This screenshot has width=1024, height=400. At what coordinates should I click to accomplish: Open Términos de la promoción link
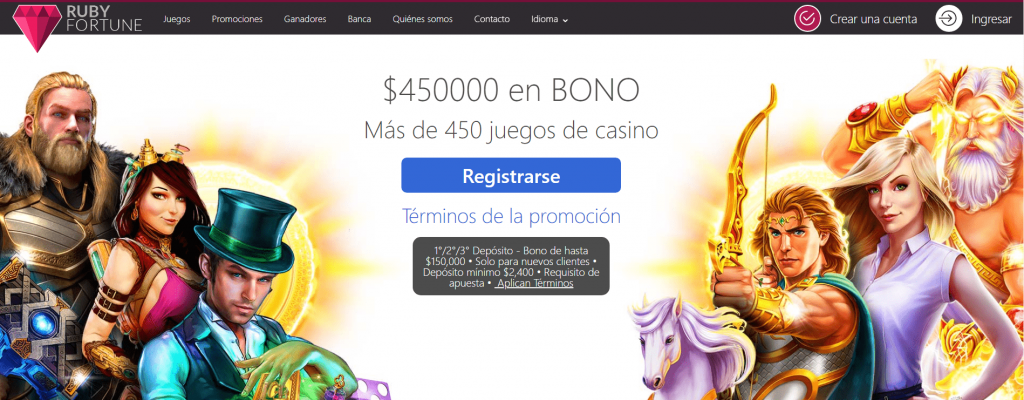pos(511,216)
